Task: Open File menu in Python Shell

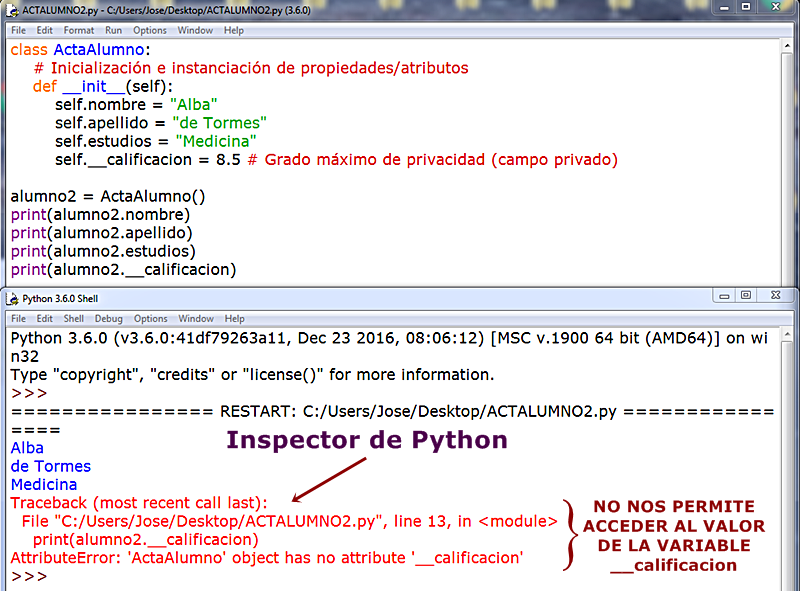Action: [x=18, y=318]
